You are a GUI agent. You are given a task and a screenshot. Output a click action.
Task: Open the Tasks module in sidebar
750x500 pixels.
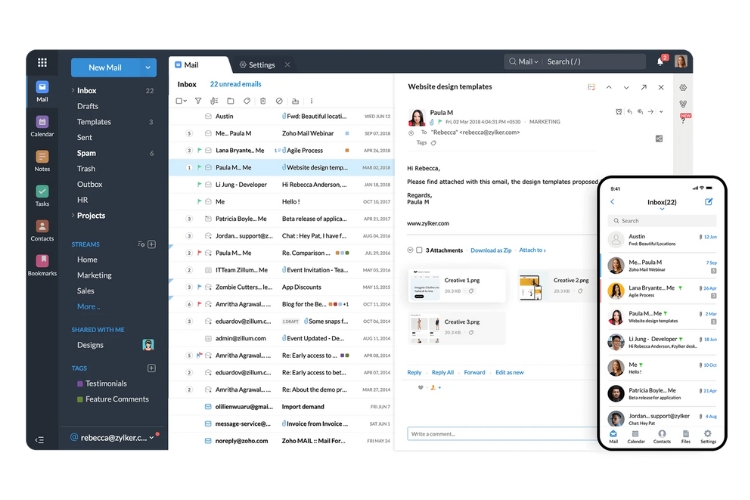(42, 196)
